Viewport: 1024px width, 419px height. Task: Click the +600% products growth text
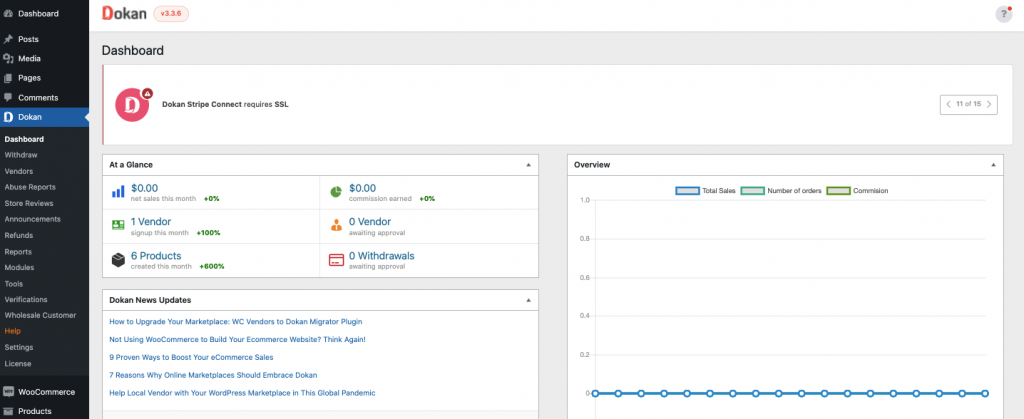[211, 266]
